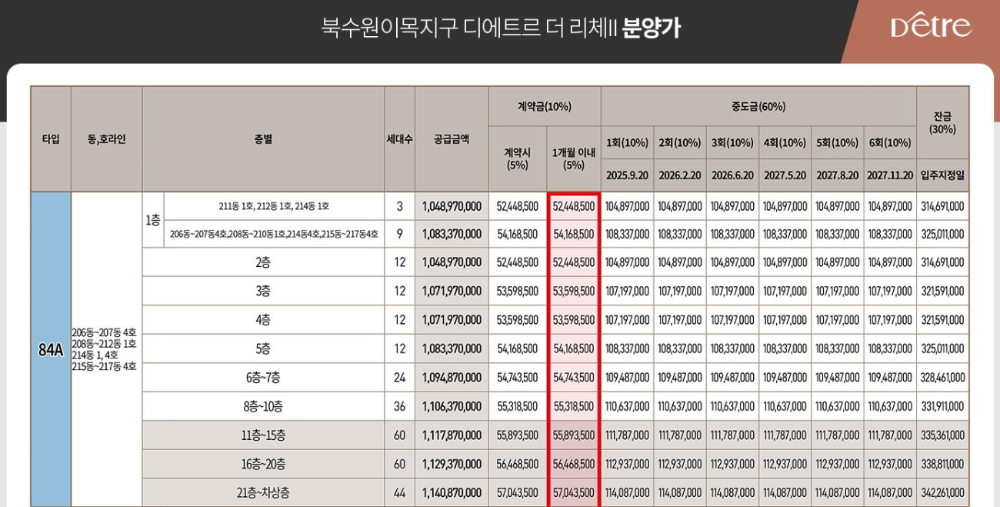This screenshot has height=507, width=1000.
Task: Click the 211동 1호, 212동 1호, 214동 1호 row
Action: coord(274,206)
